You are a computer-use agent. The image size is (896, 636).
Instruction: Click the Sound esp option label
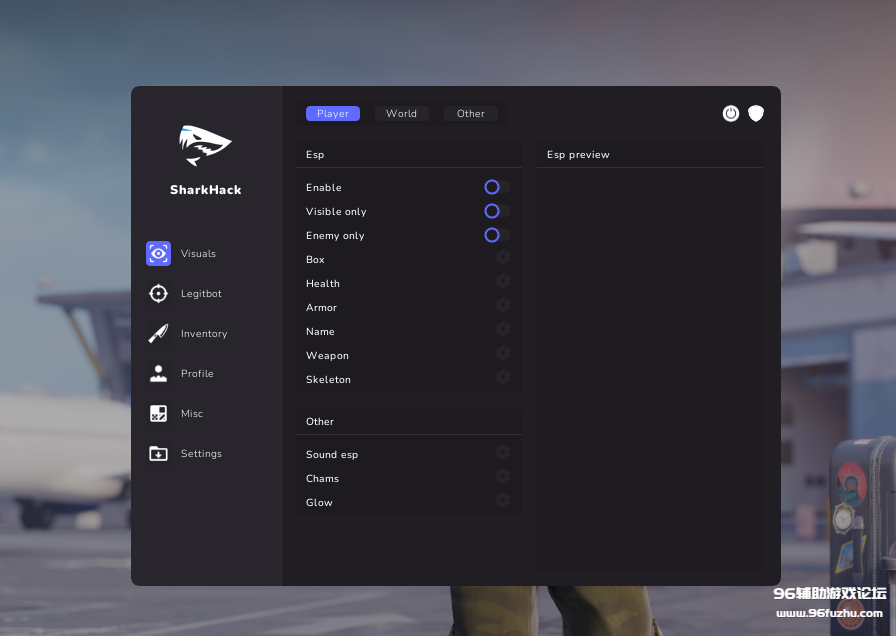pos(332,455)
